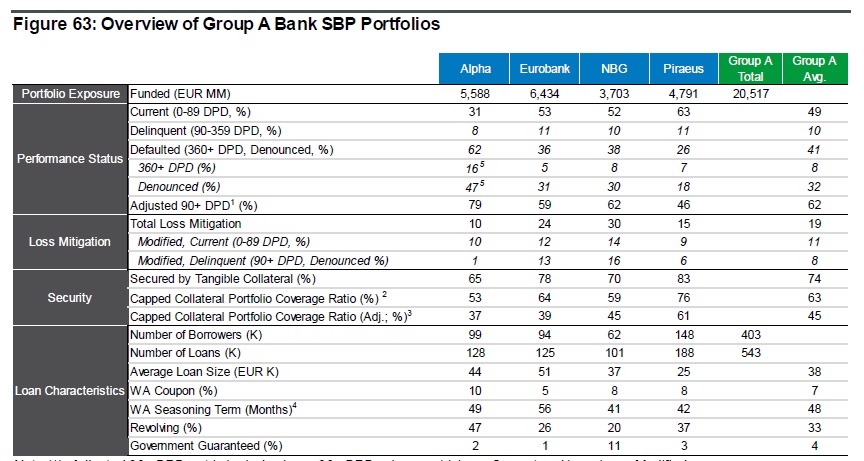
Task: Select the Security section label
Action: 65,297
